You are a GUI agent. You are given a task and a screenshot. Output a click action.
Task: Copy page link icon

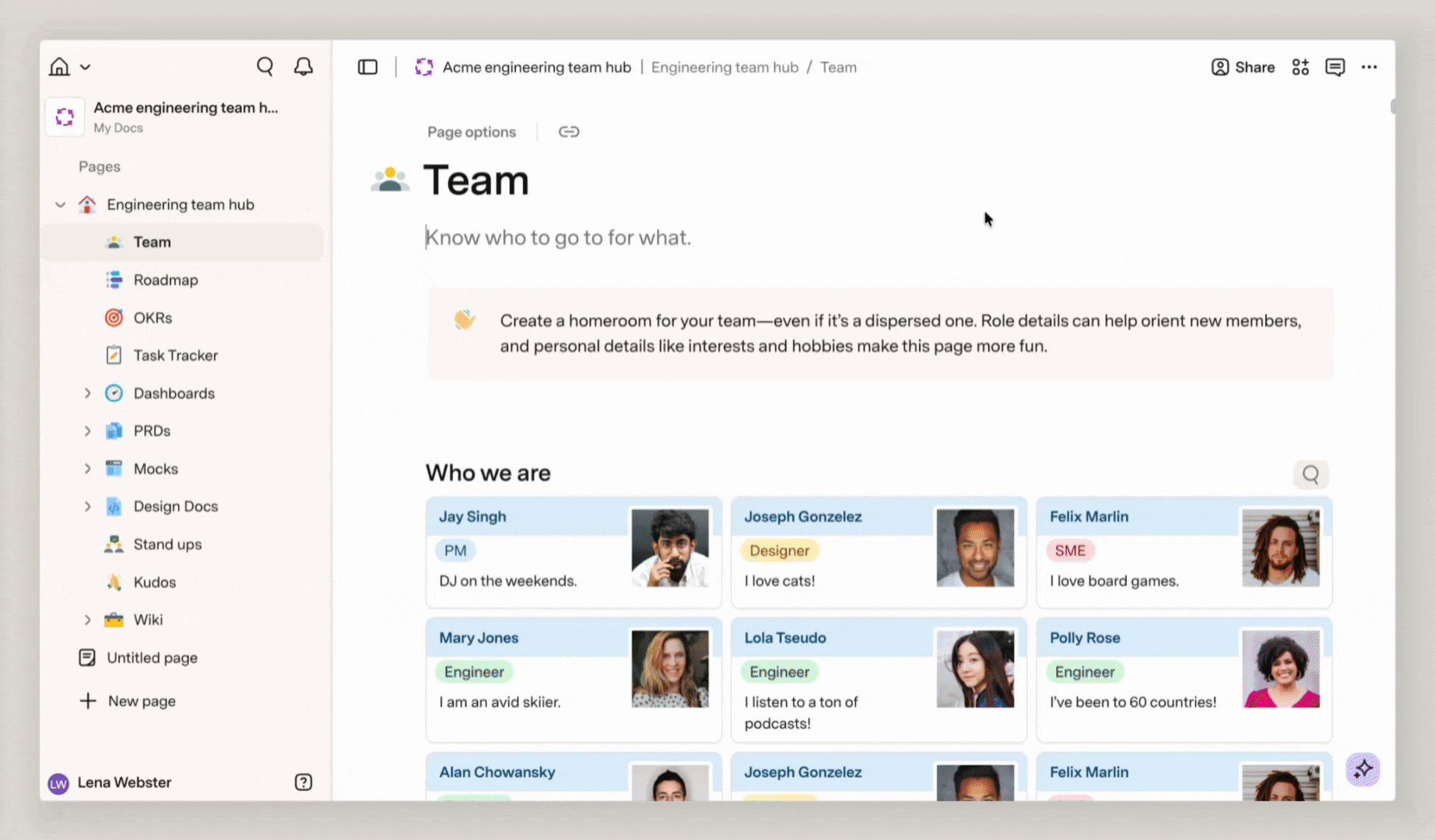coord(569,132)
